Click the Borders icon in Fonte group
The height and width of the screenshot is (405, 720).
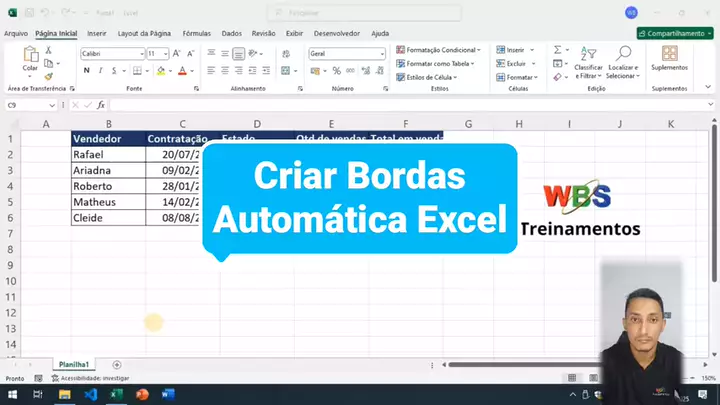pos(137,70)
